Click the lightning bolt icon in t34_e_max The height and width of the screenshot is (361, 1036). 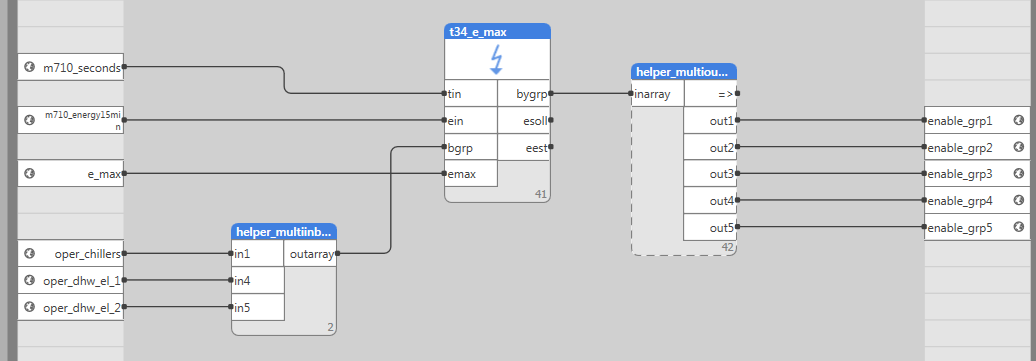pos(497,60)
